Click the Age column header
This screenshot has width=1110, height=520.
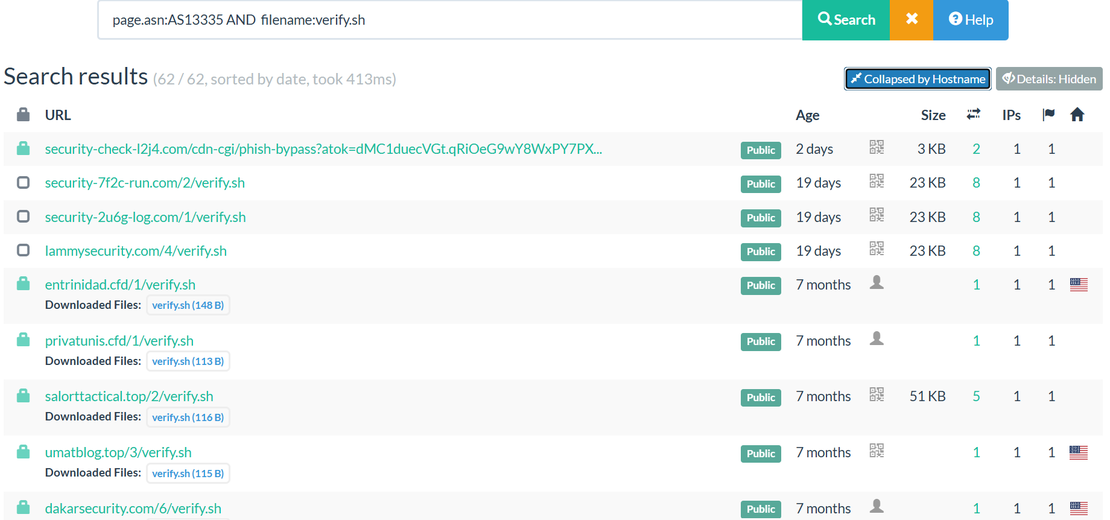point(808,115)
